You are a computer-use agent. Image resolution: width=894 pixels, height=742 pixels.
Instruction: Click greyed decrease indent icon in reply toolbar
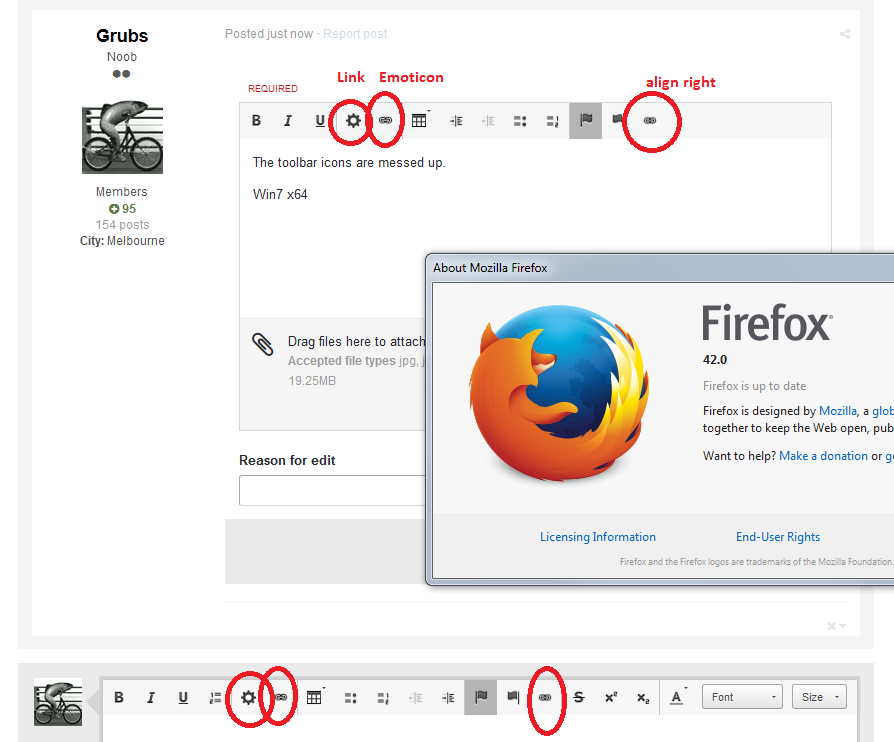[x=416, y=698]
